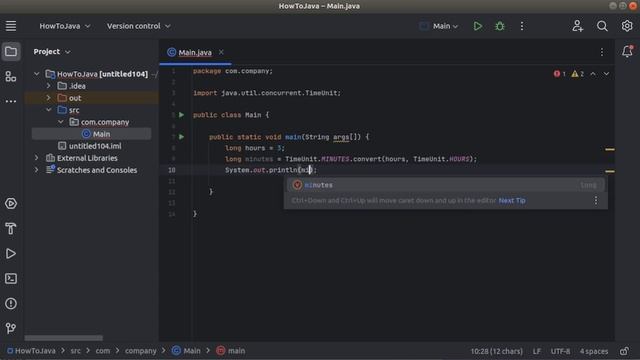Open the Git tool window icon

(x=11, y=328)
